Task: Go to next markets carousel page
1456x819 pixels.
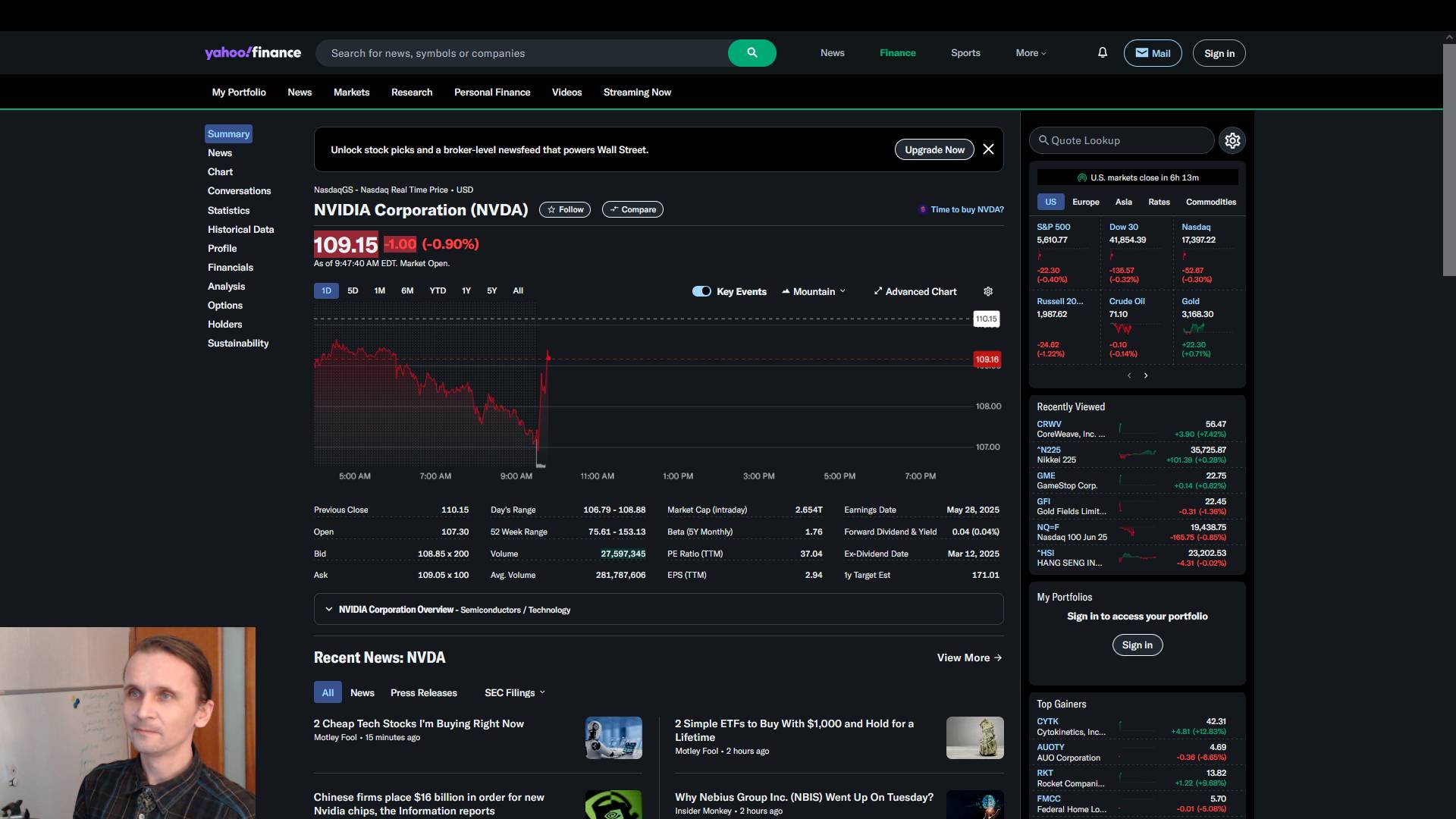Action: pyautogui.click(x=1146, y=375)
